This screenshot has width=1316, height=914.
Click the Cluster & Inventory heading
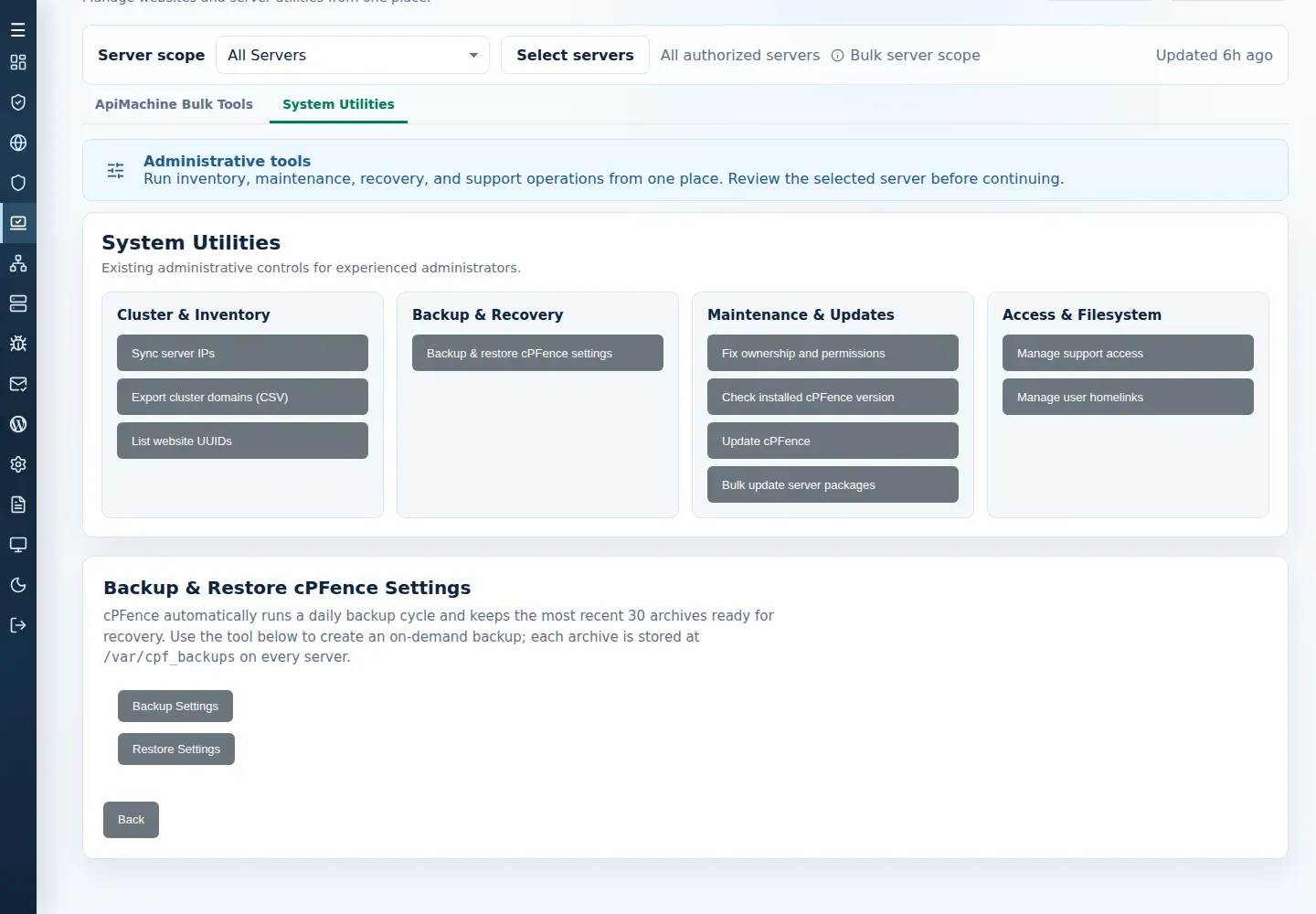[194, 314]
